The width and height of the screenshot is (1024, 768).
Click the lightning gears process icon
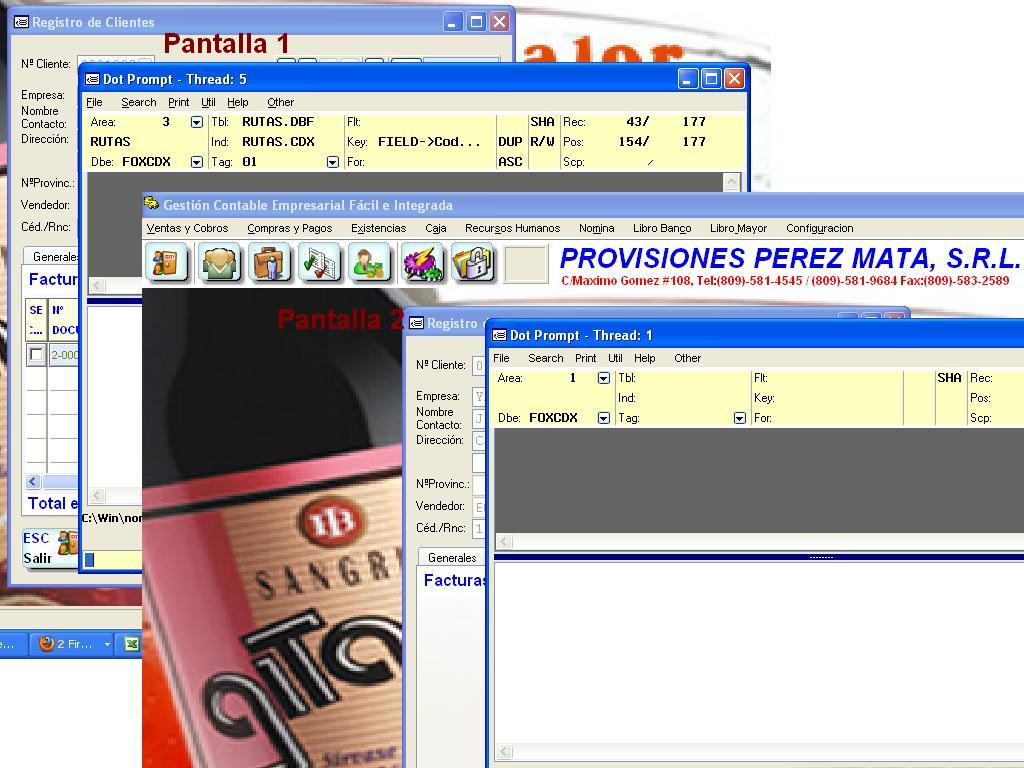(x=422, y=263)
